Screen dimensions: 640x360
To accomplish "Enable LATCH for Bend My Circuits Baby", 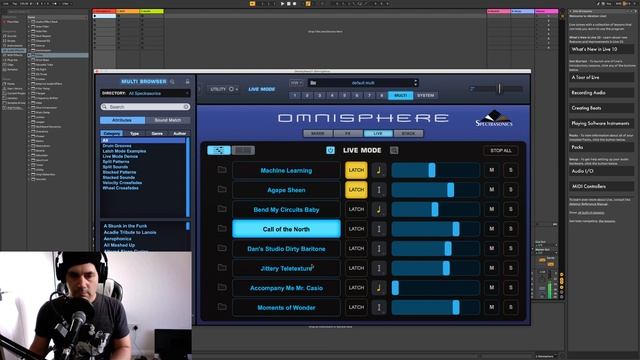I will click(x=356, y=209).
